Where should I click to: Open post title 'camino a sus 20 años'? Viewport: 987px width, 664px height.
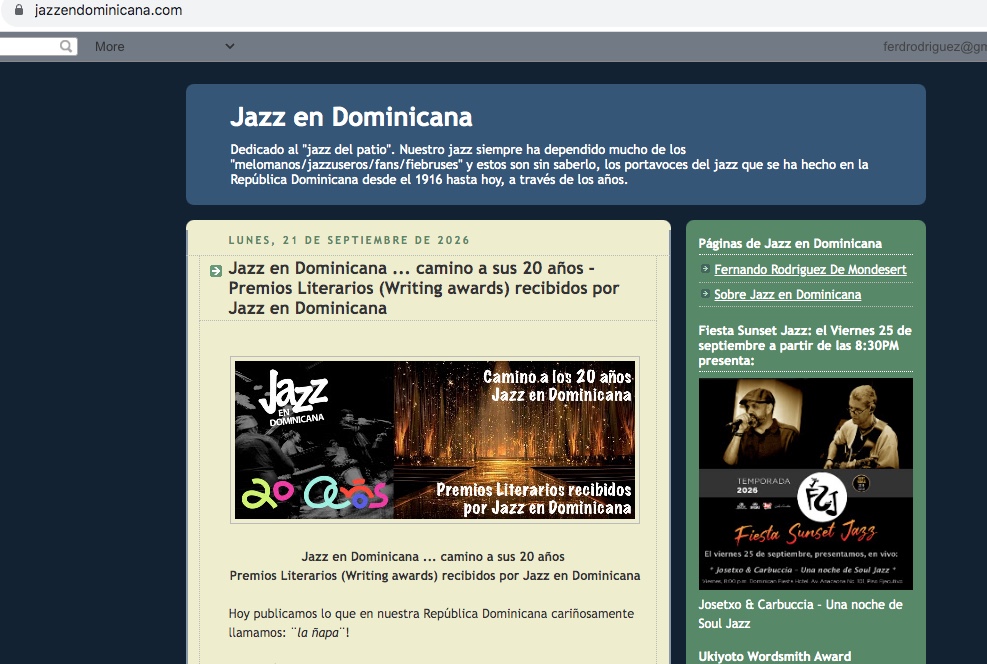click(424, 288)
